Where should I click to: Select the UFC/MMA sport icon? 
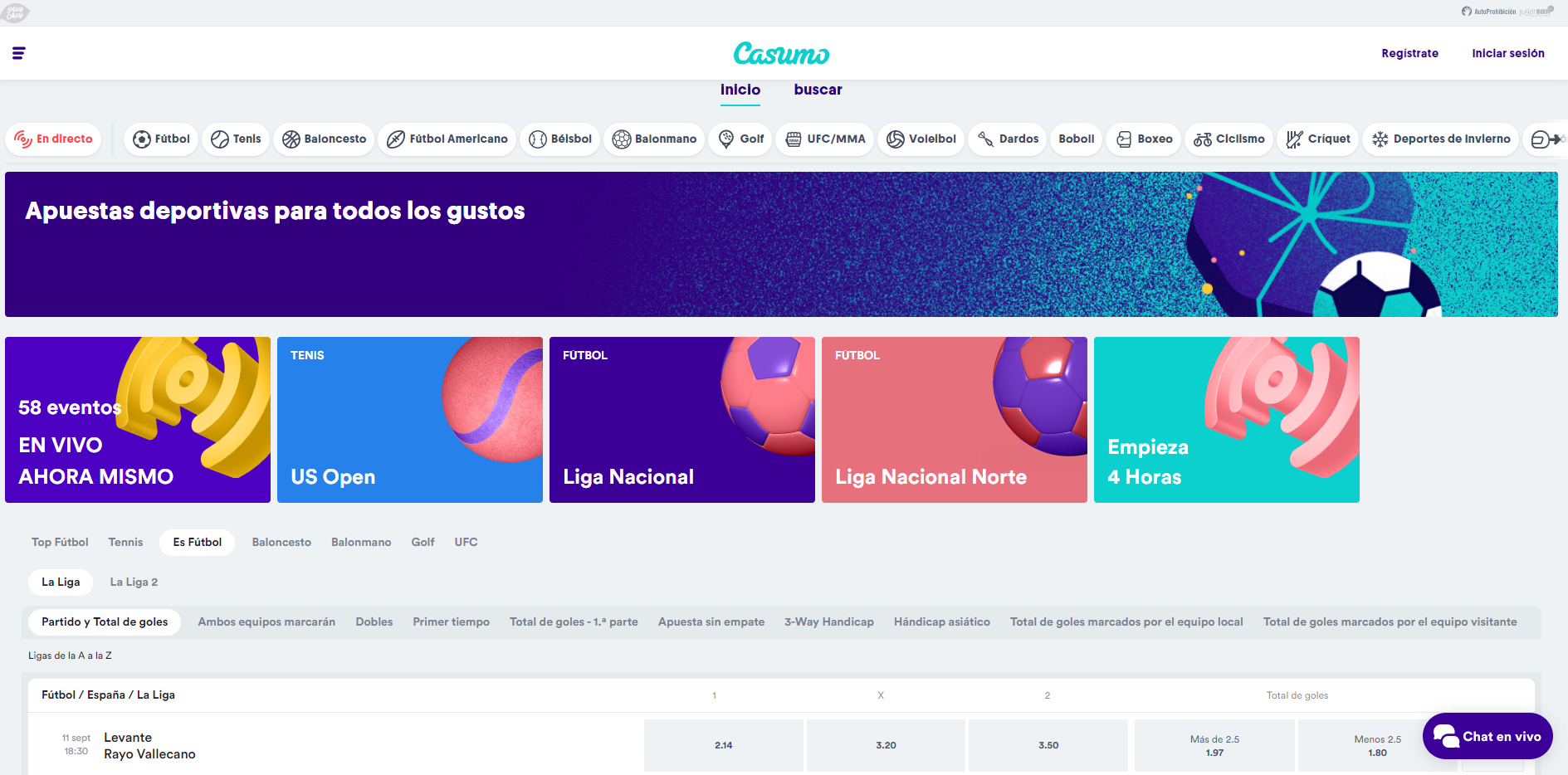coord(794,139)
